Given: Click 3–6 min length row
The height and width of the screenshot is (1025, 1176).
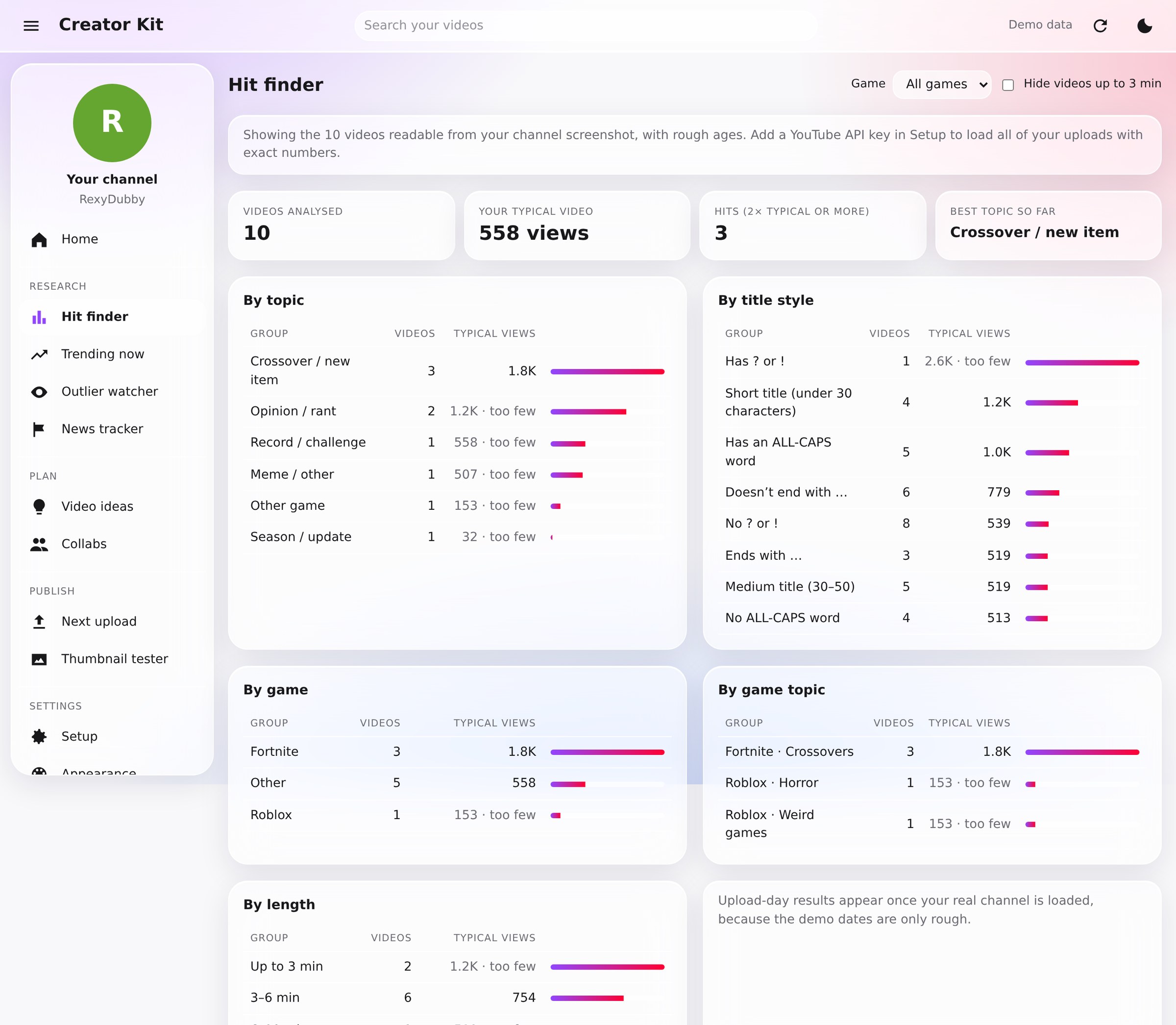Looking at the screenshot, I should (x=457, y=998).
